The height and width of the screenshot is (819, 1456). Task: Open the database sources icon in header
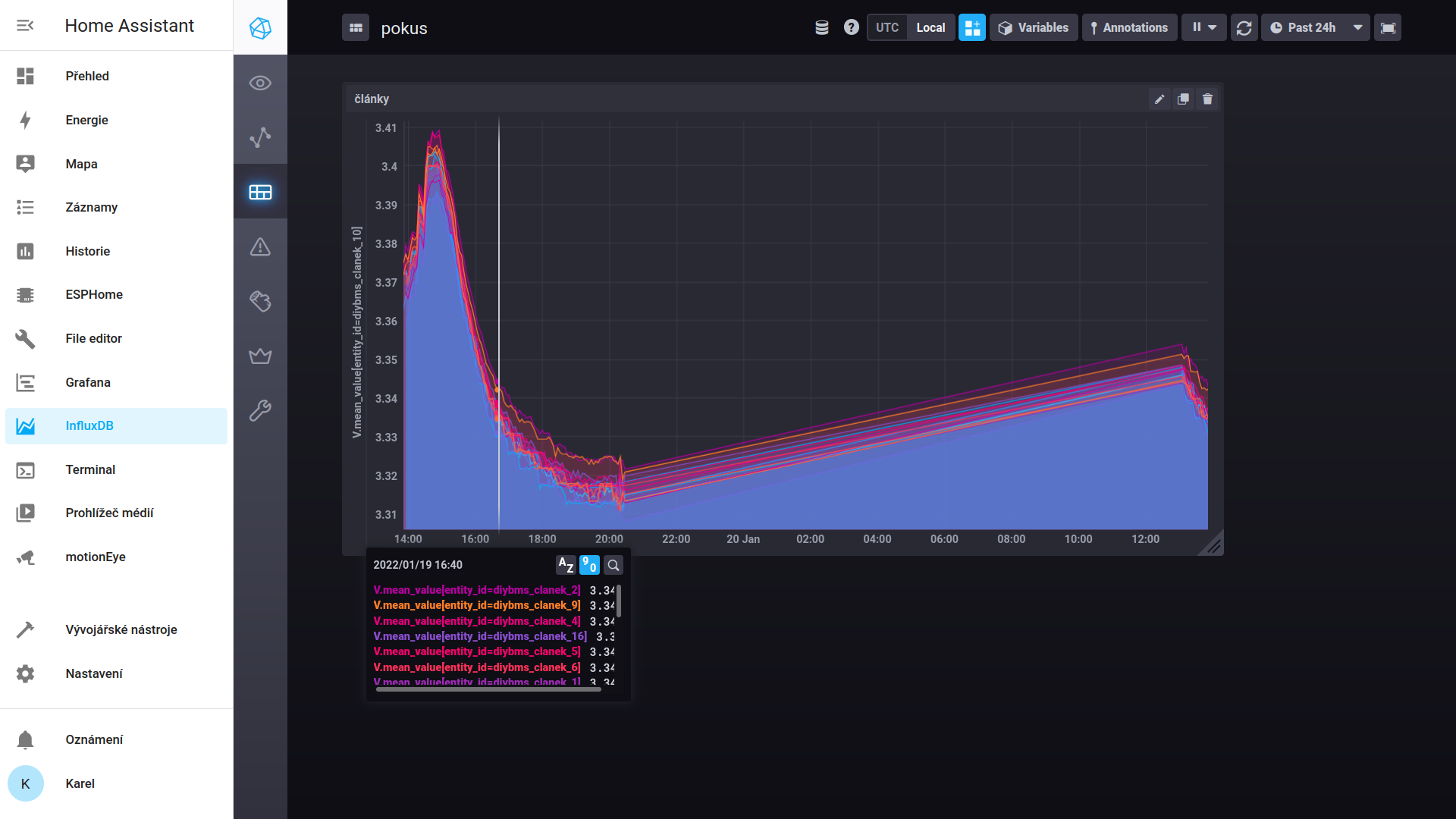click(x=821, y=28)
